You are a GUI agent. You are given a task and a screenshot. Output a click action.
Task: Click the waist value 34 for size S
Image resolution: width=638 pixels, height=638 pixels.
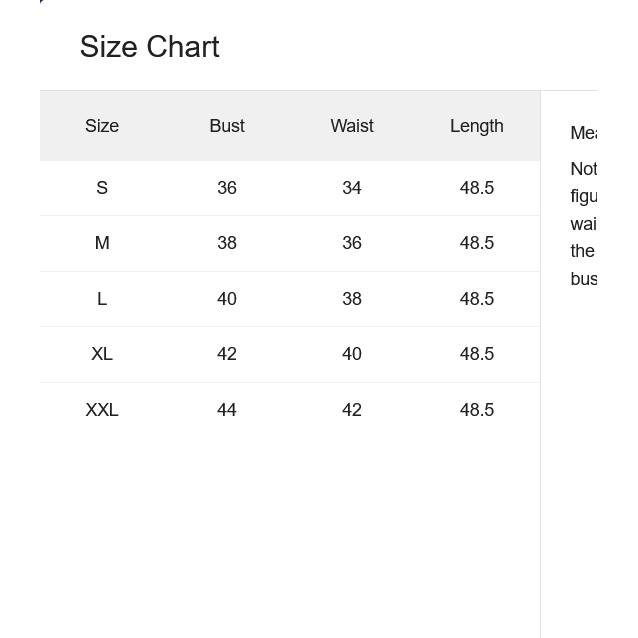click(x=352, y=188)
